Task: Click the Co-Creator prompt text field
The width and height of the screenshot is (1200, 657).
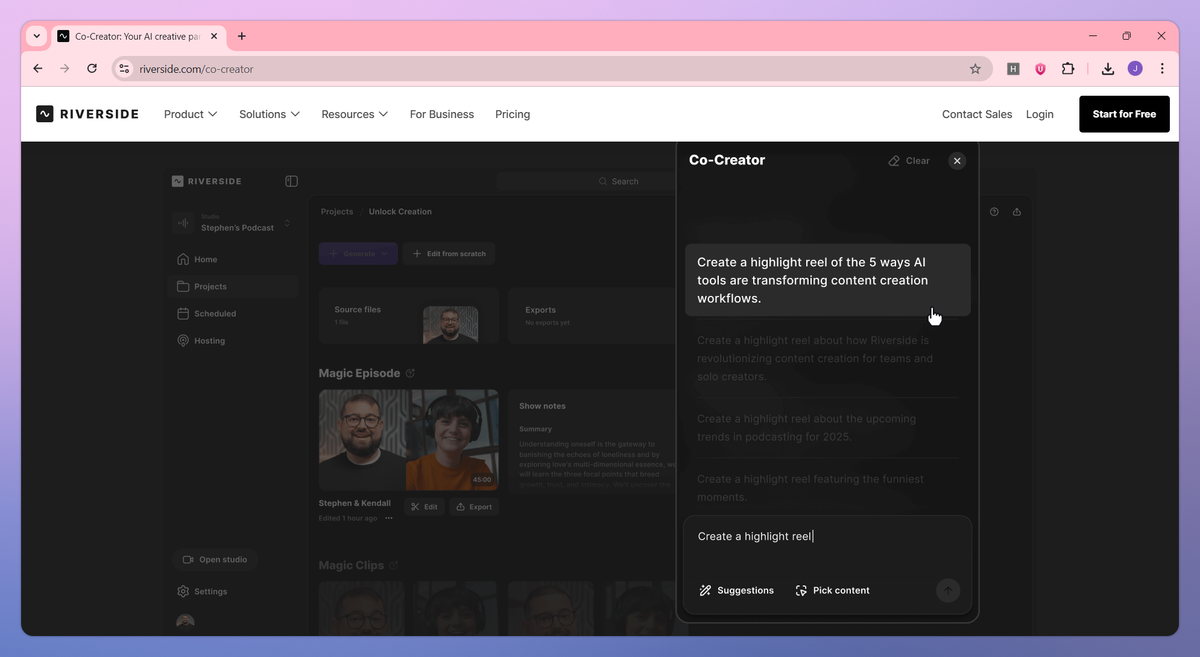Action: point(828,537)
